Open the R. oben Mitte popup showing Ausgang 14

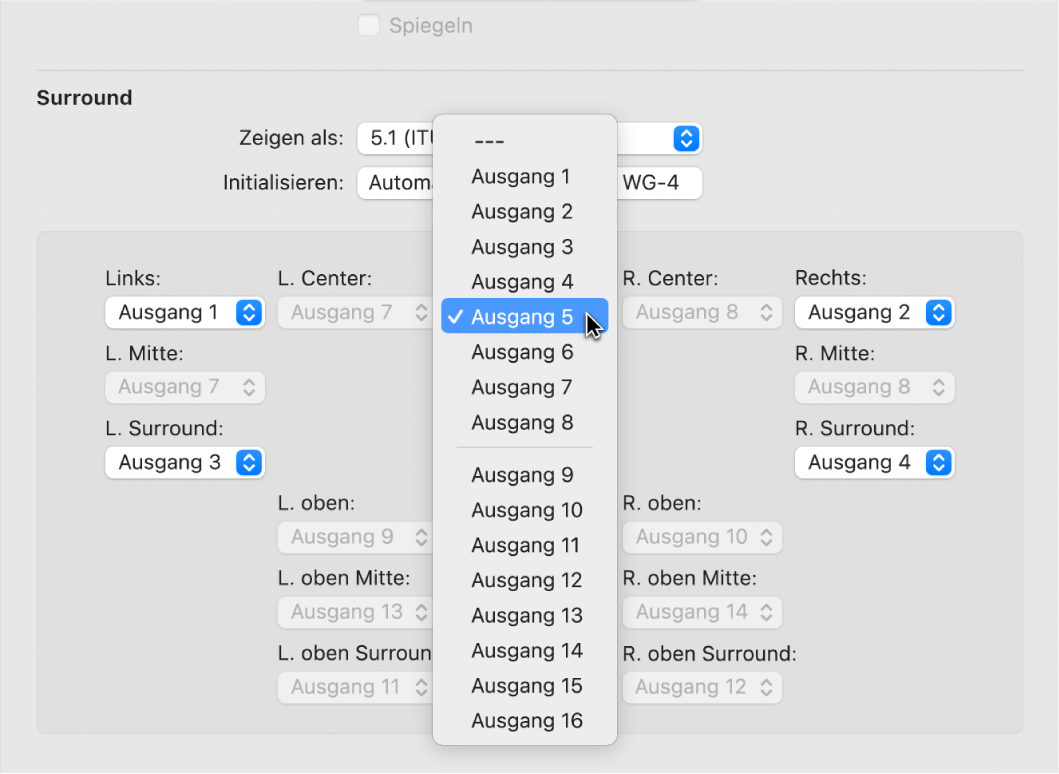pyautogui.click(x=702, y=612)
